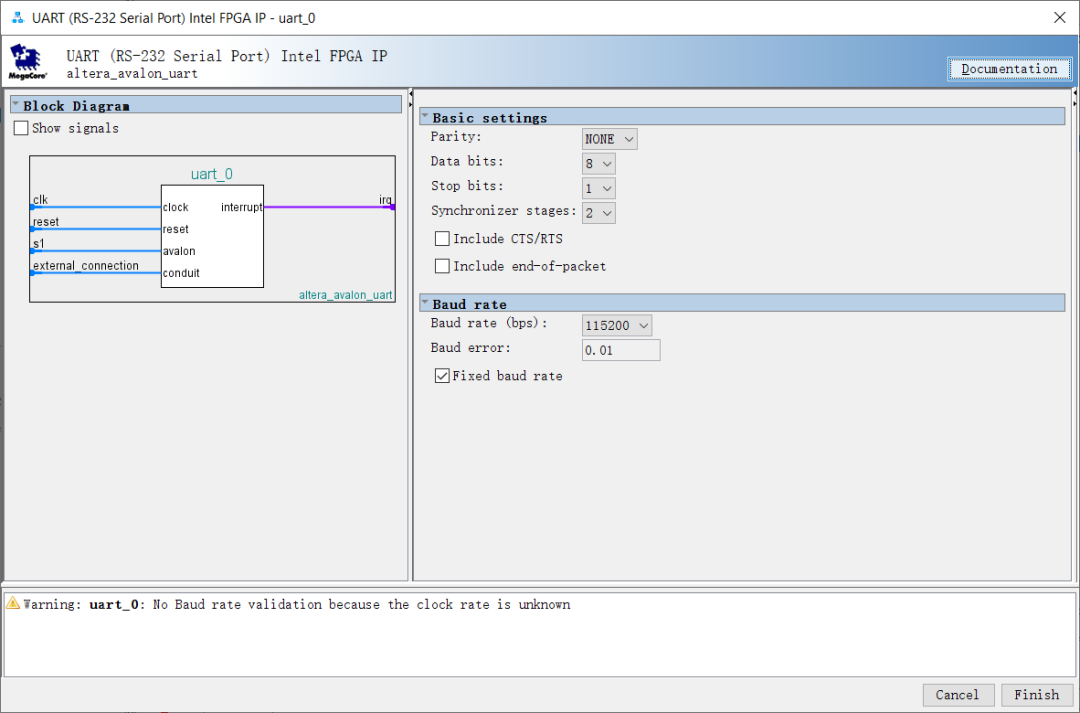Open the Parity dropdown
This screenshot has width=1080, height=713.
click(610, 139)
